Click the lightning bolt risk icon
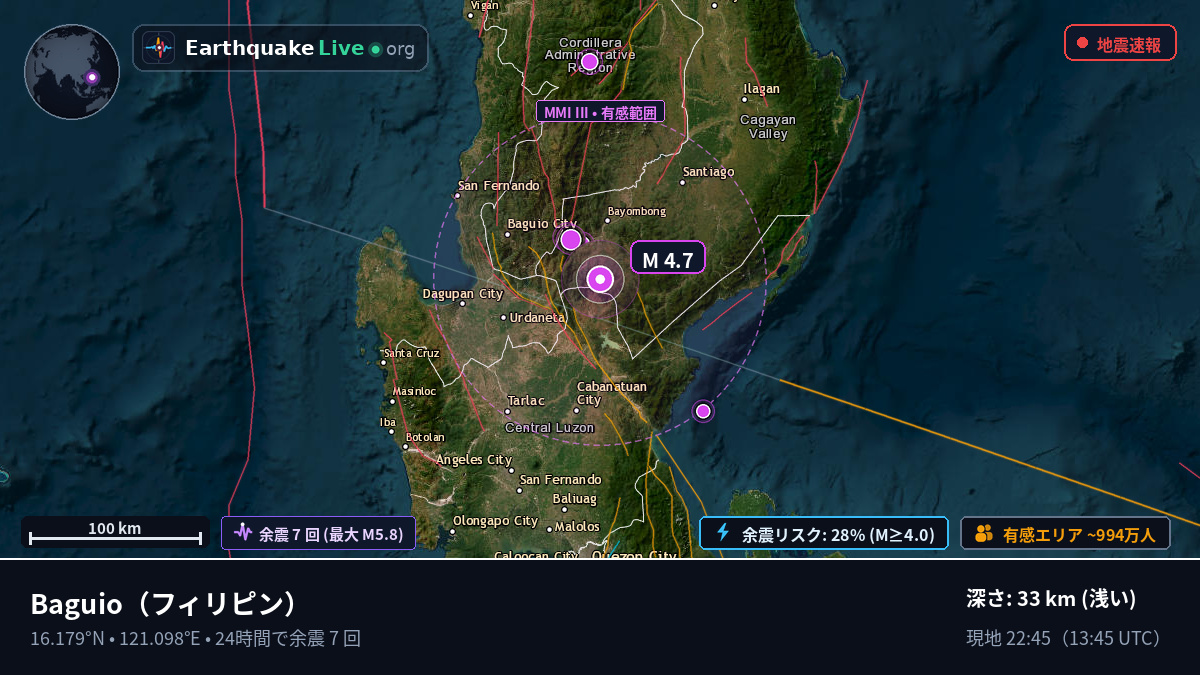The width and height of the screenshot is (1200, 675). pos(723,533)
